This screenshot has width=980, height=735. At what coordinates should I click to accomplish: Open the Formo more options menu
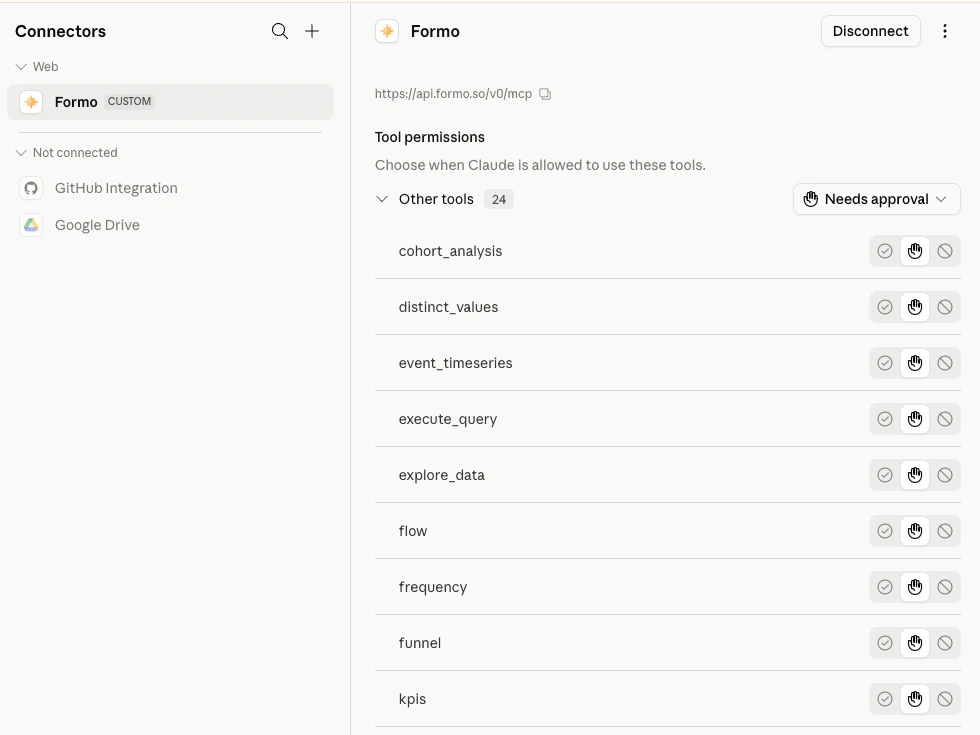pos(944,31)
